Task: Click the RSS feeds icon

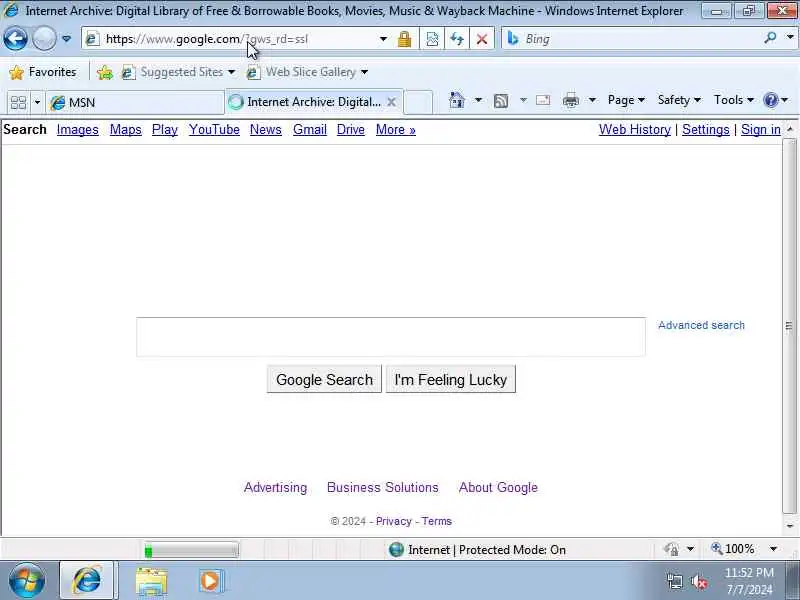Action: (501, 101)
